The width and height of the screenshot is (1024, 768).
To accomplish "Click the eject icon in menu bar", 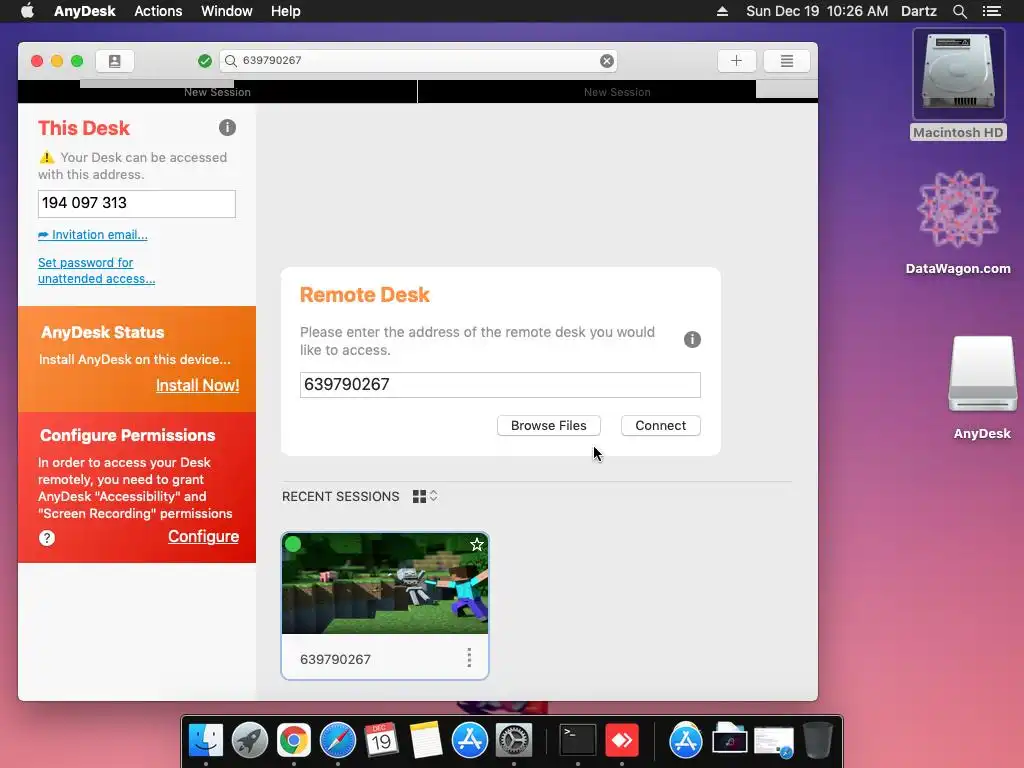I will click(722, 11).
